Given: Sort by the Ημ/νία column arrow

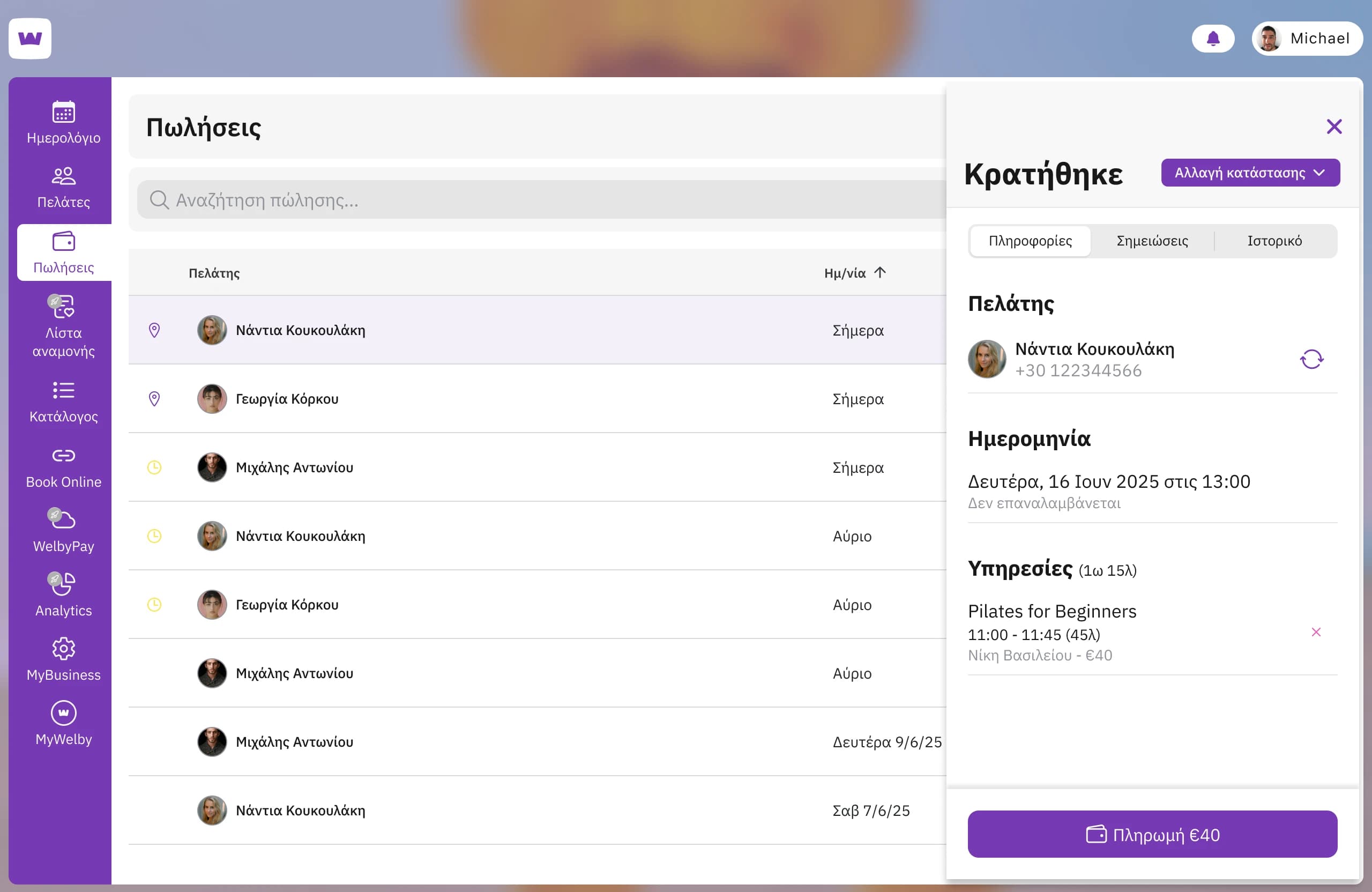Looking at the screenshot, I should (x=879, y=273).
